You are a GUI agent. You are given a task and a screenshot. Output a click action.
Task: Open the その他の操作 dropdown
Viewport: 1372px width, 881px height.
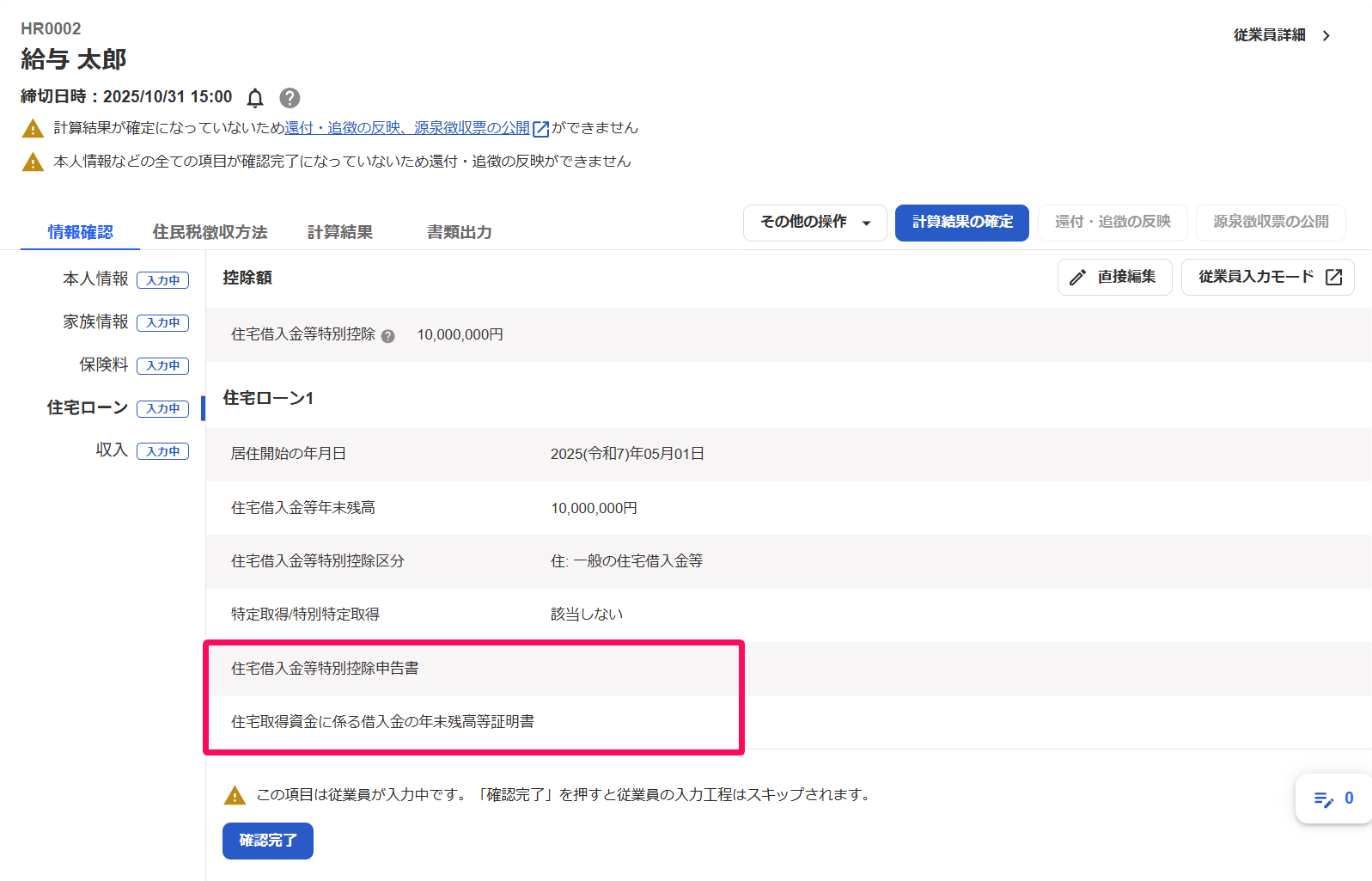point(815,223)
